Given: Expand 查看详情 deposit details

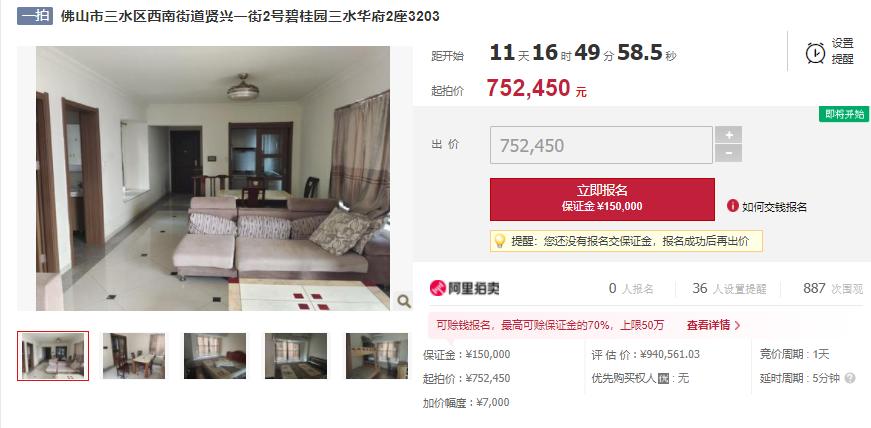Looking at the screenshot, I should pyautogui.click(x=713, y=325).
